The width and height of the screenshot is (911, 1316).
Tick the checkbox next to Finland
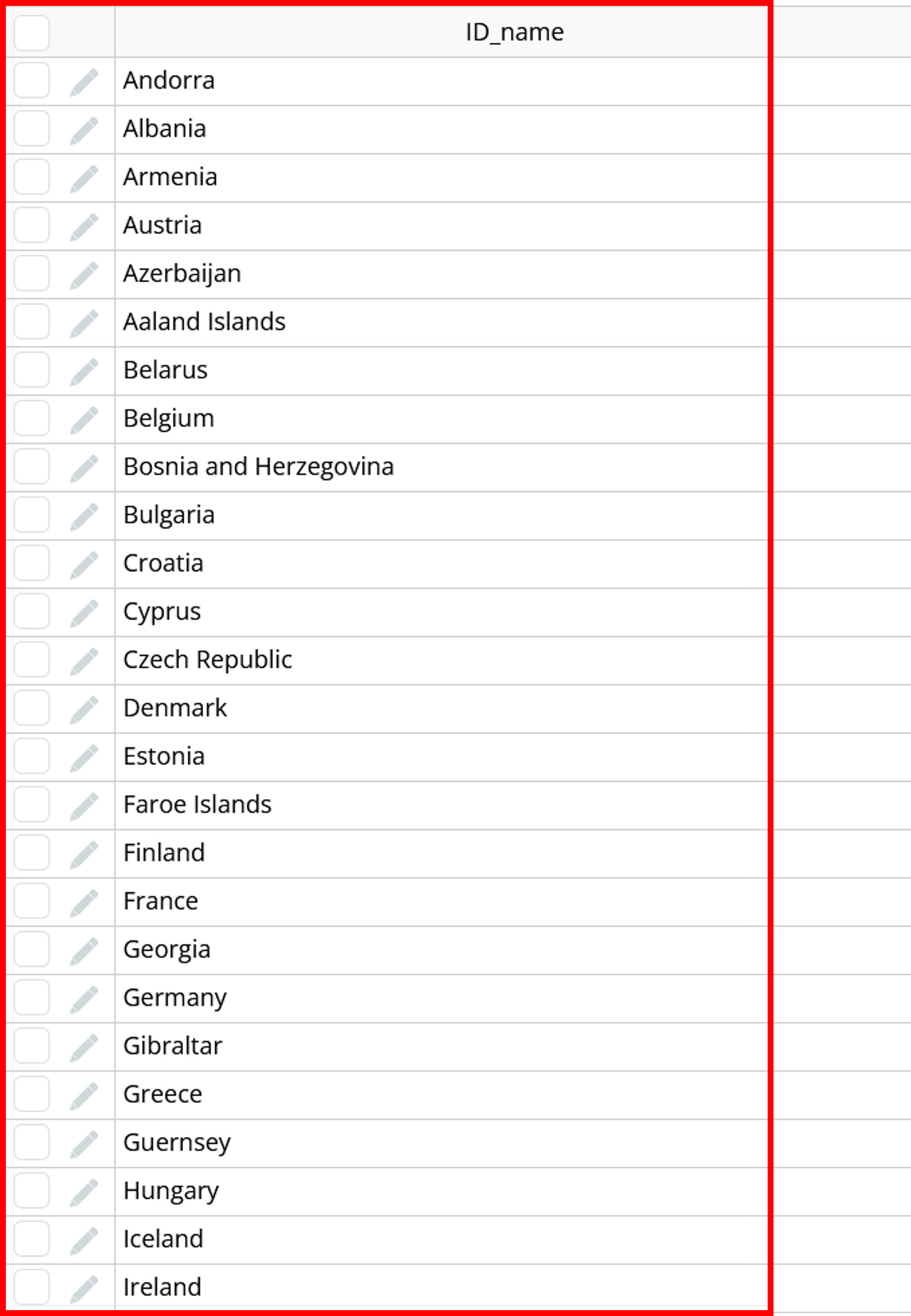[x=32, y=852]
